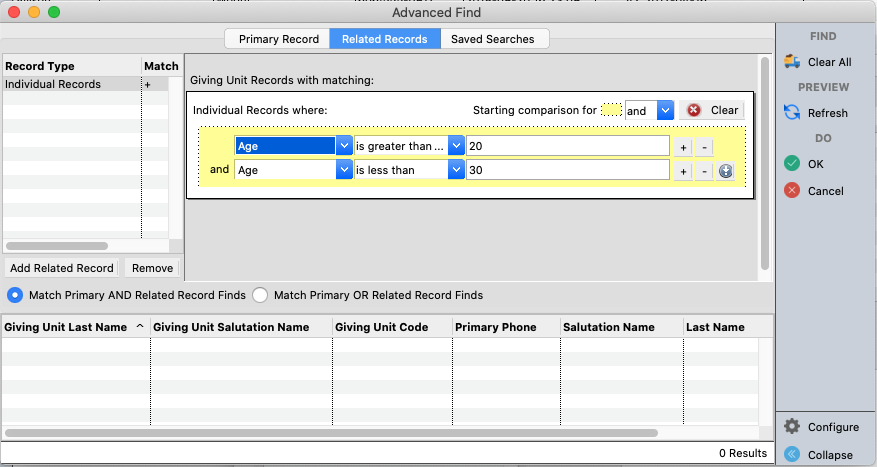Expand the starting comparison 'and' dropdown
877x467 pixels.
[664, 111]
